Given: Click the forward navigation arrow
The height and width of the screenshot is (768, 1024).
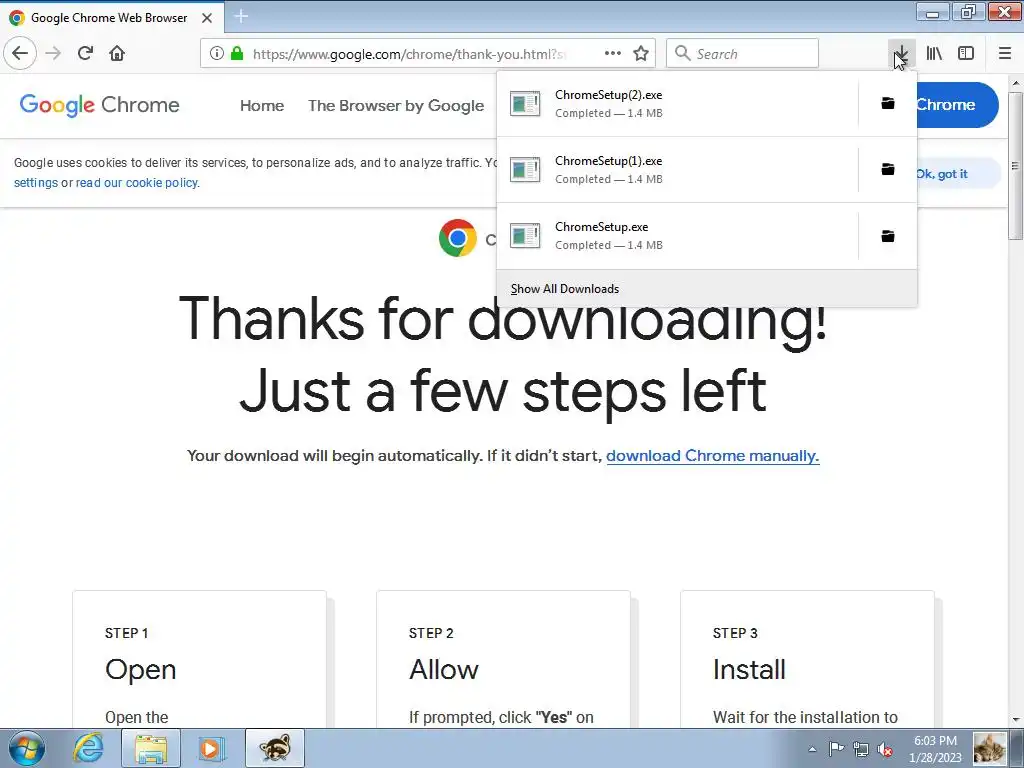Looking at the screenshot, I should pyautogui.click(x=54, y=53).
